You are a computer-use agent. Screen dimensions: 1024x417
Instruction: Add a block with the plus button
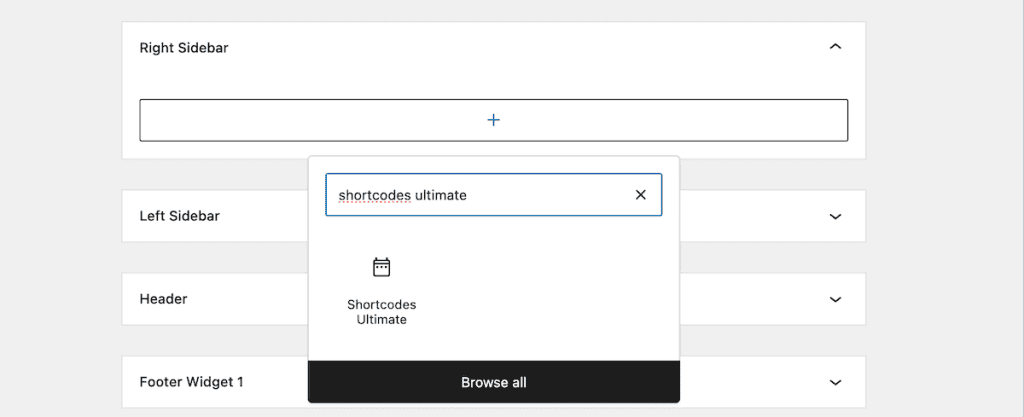pos(494,120)
